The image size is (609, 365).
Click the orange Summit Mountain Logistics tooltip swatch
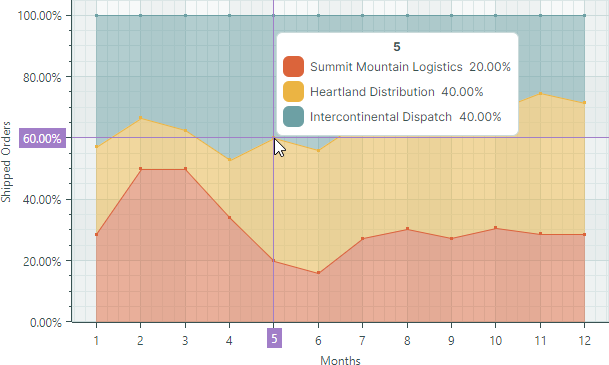pos(293,66)
